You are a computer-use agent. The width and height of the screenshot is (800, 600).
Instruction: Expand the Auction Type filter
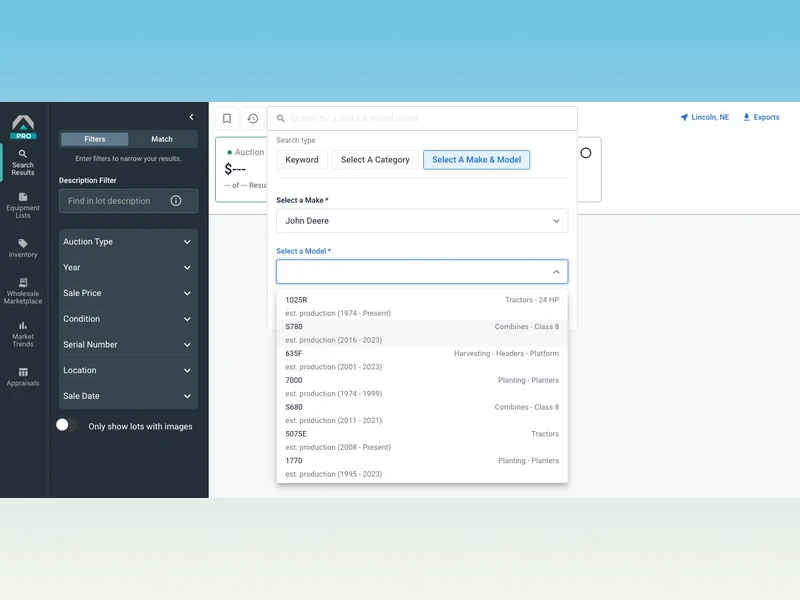(128, 242)
